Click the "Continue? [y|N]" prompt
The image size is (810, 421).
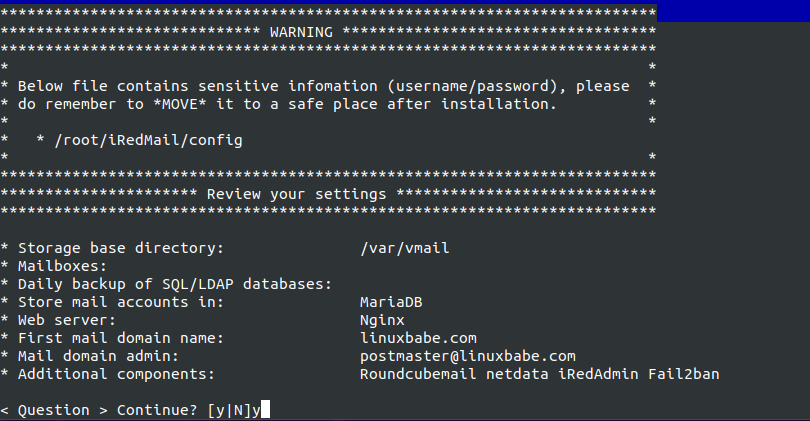[x=179, y=410]
